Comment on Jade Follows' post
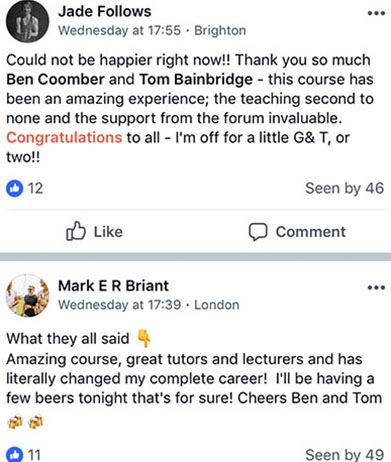This screenshot has width=391, height=462. [297, 232]
